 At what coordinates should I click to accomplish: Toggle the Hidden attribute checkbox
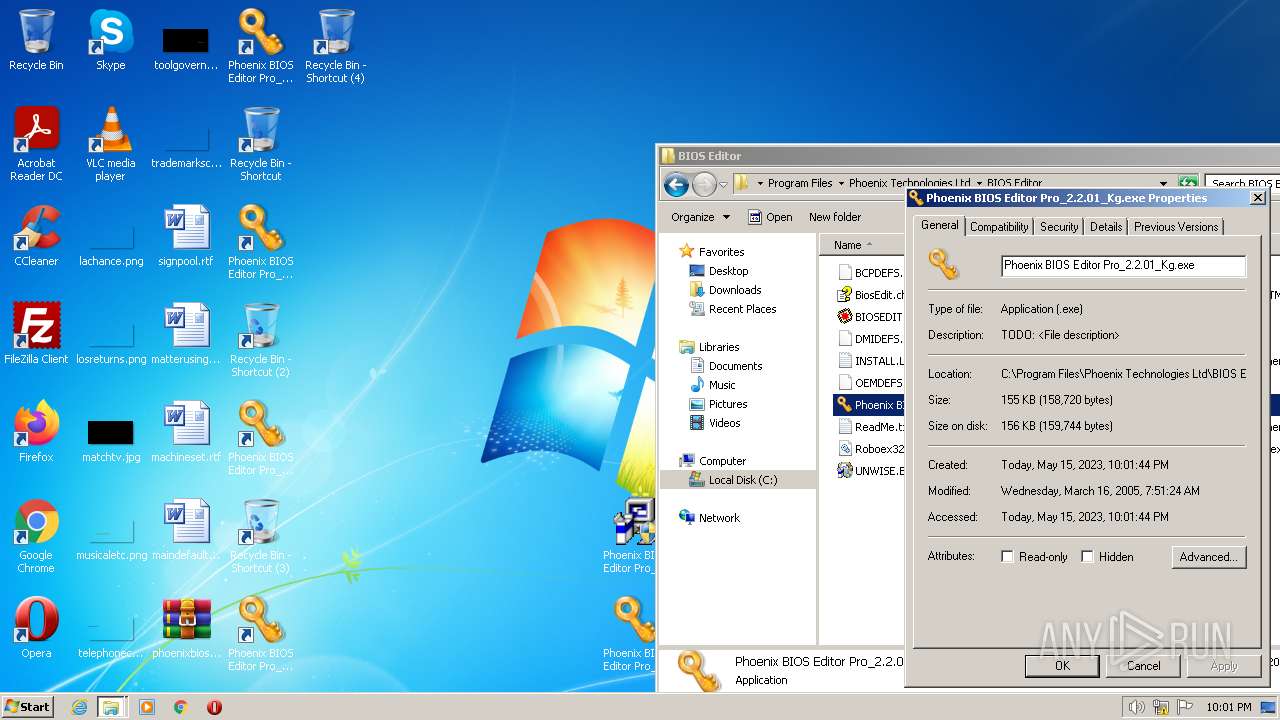pos(1087,557)
